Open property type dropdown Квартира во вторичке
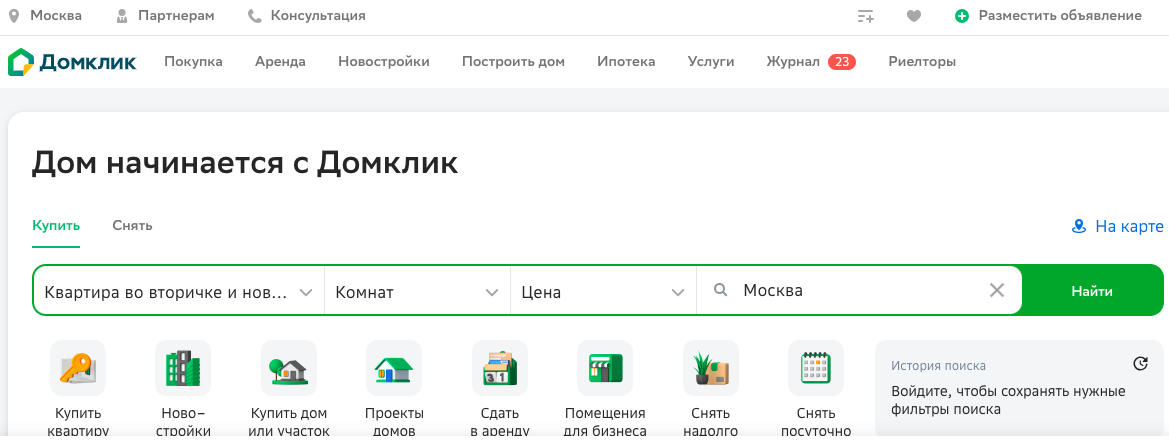Image resolution: width=1169 pixels, height=441 pixels. click(x=178, y=291)
